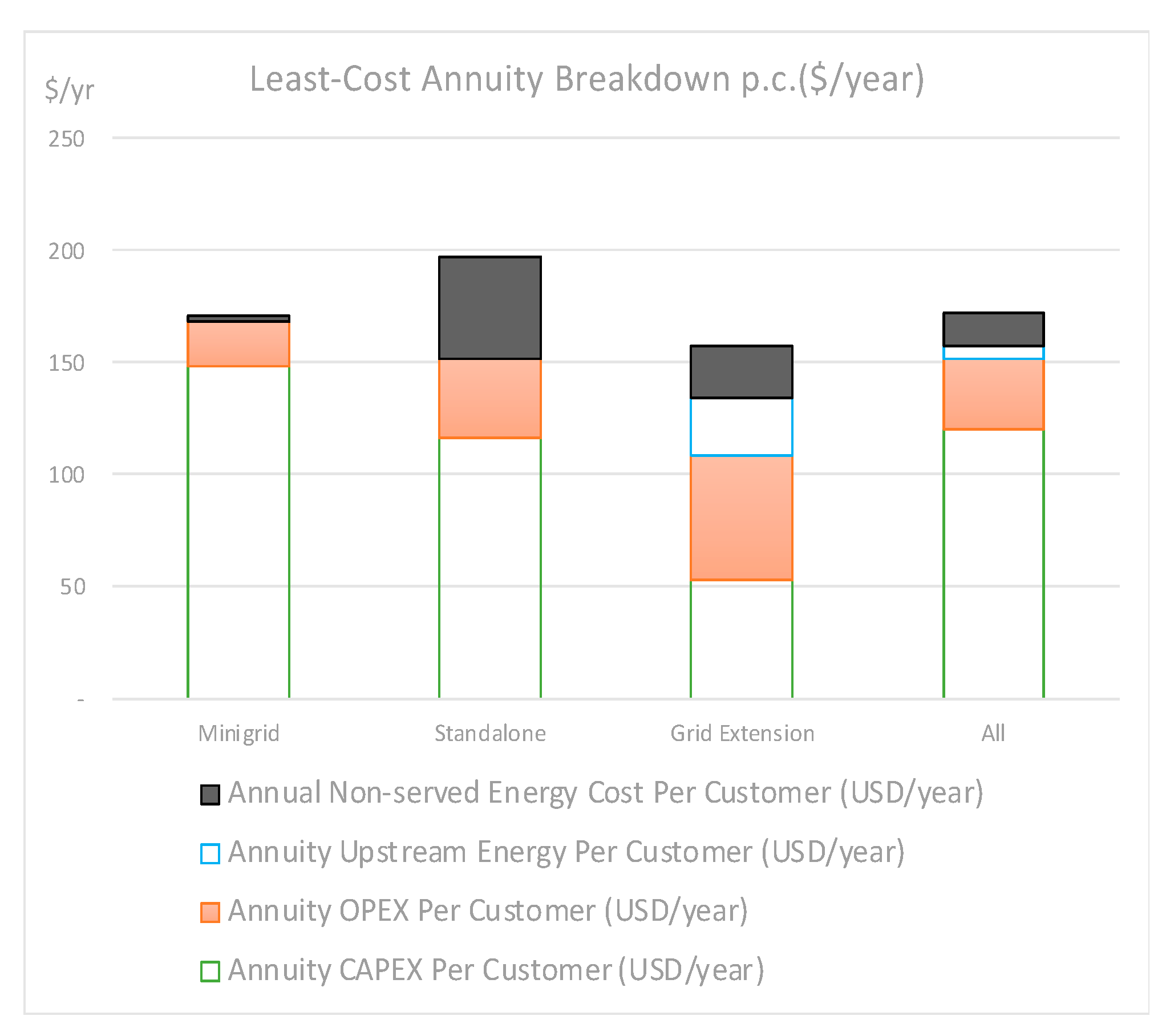Image resolution: width=1170 pixels, height=1036 pixels.
Task: Click the orange OPEX legend swatch
Action: (210, 912)
